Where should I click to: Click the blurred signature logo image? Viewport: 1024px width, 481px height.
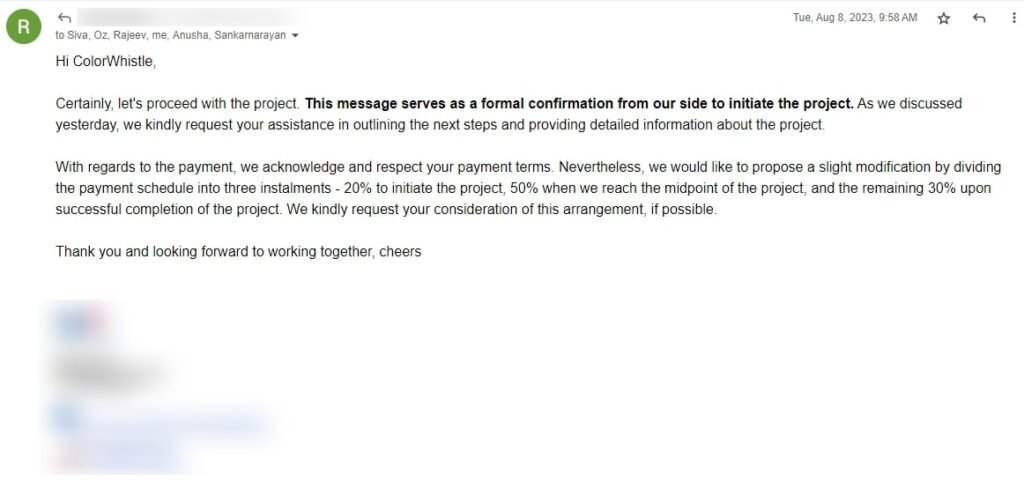pyautogui.click(x=80, y=323)
